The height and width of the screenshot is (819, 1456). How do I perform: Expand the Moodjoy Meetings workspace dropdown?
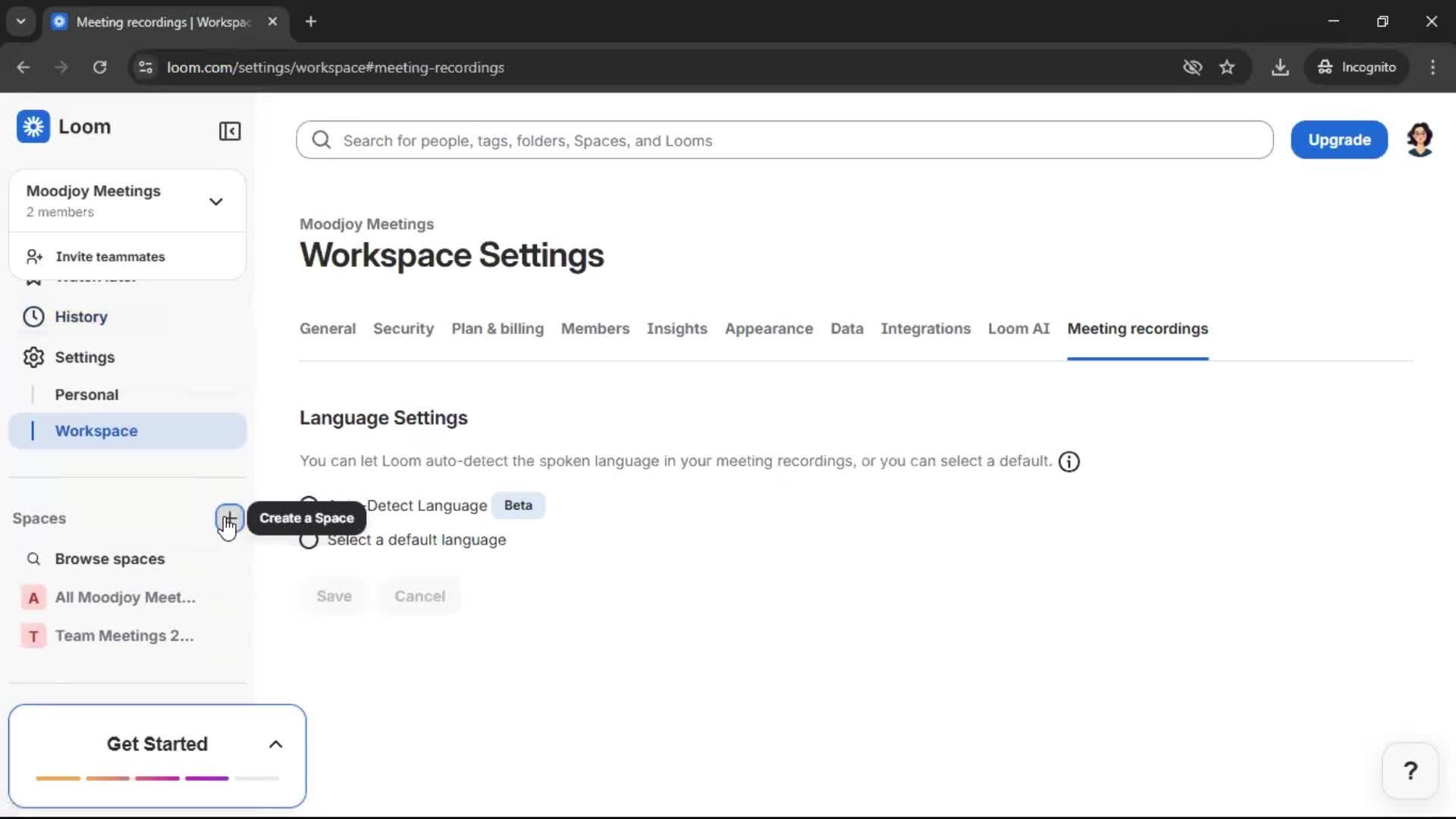[x=216, y=201]
